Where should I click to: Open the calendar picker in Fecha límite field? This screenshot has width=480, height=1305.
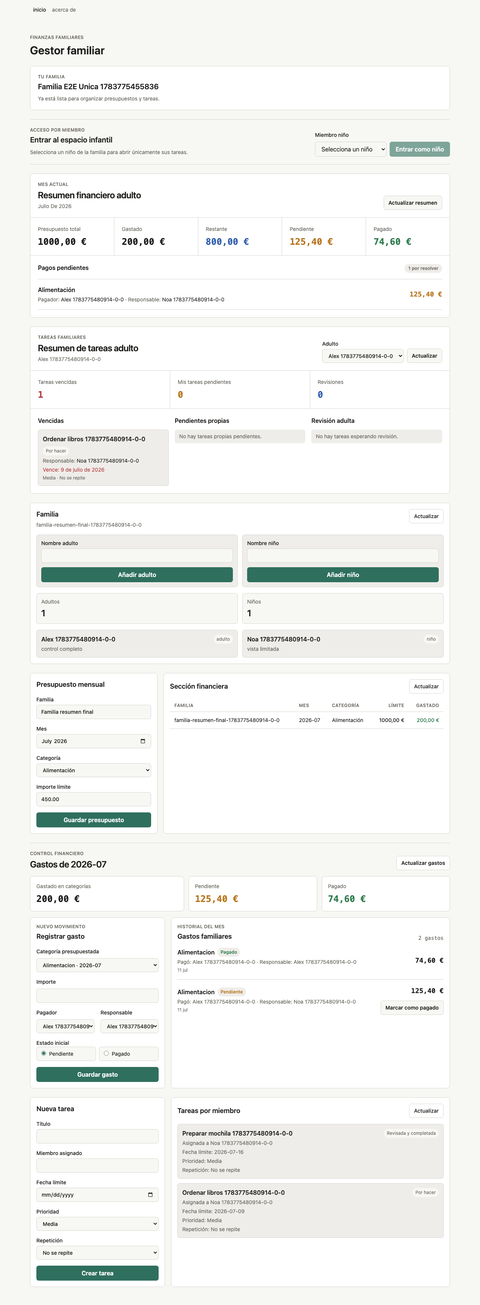point(151,1194)
